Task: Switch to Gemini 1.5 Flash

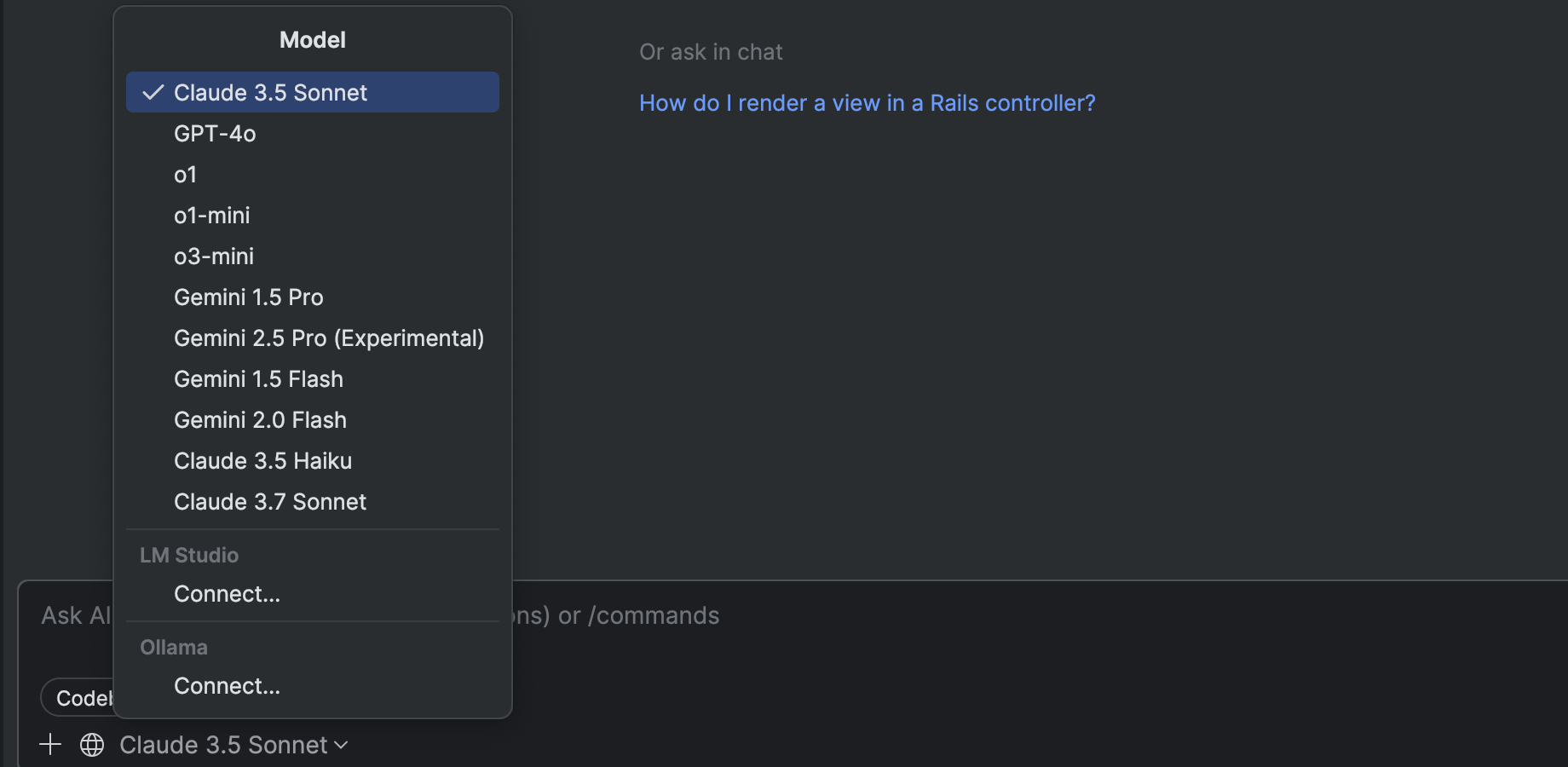Action: (x=258, y=379)
